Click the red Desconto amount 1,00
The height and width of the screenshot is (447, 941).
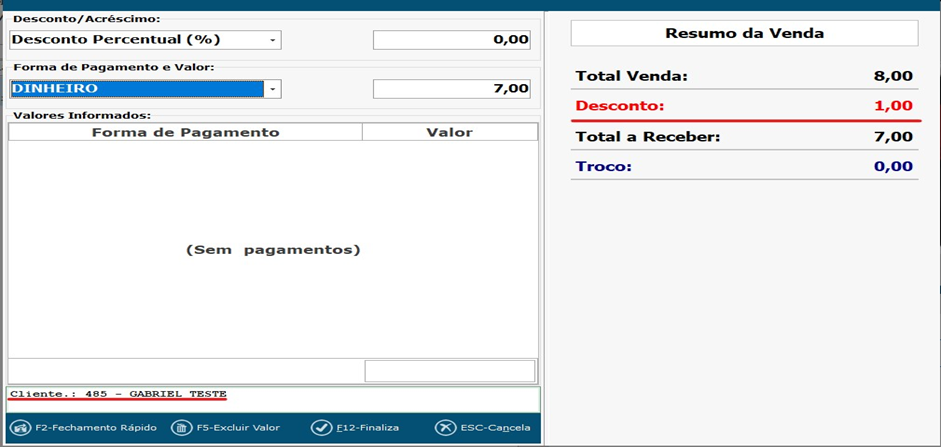pos(892,105)
